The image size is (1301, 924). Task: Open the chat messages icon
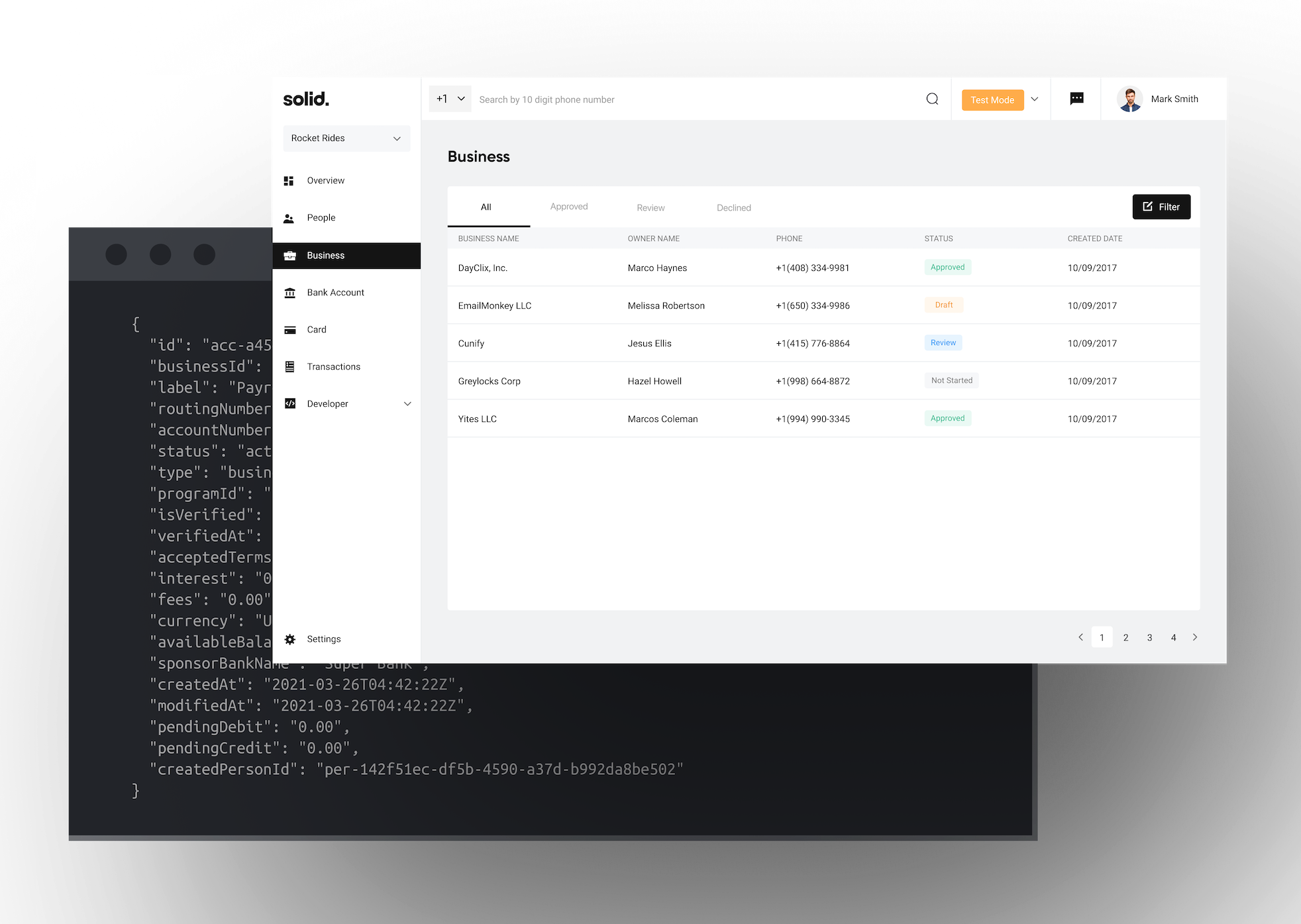click(x=1076, y=99)
